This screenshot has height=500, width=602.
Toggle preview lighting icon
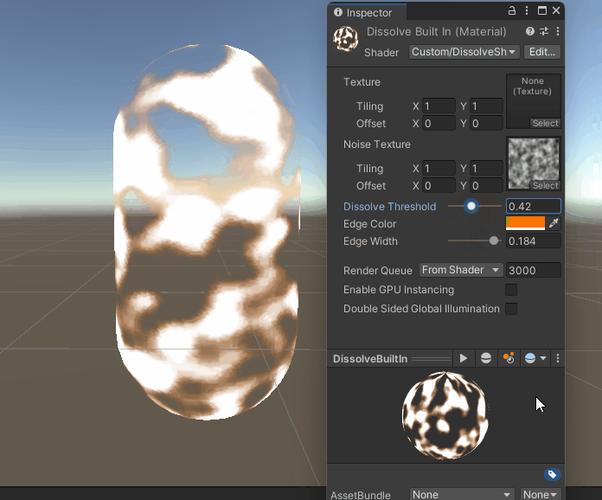pos(508,358)
